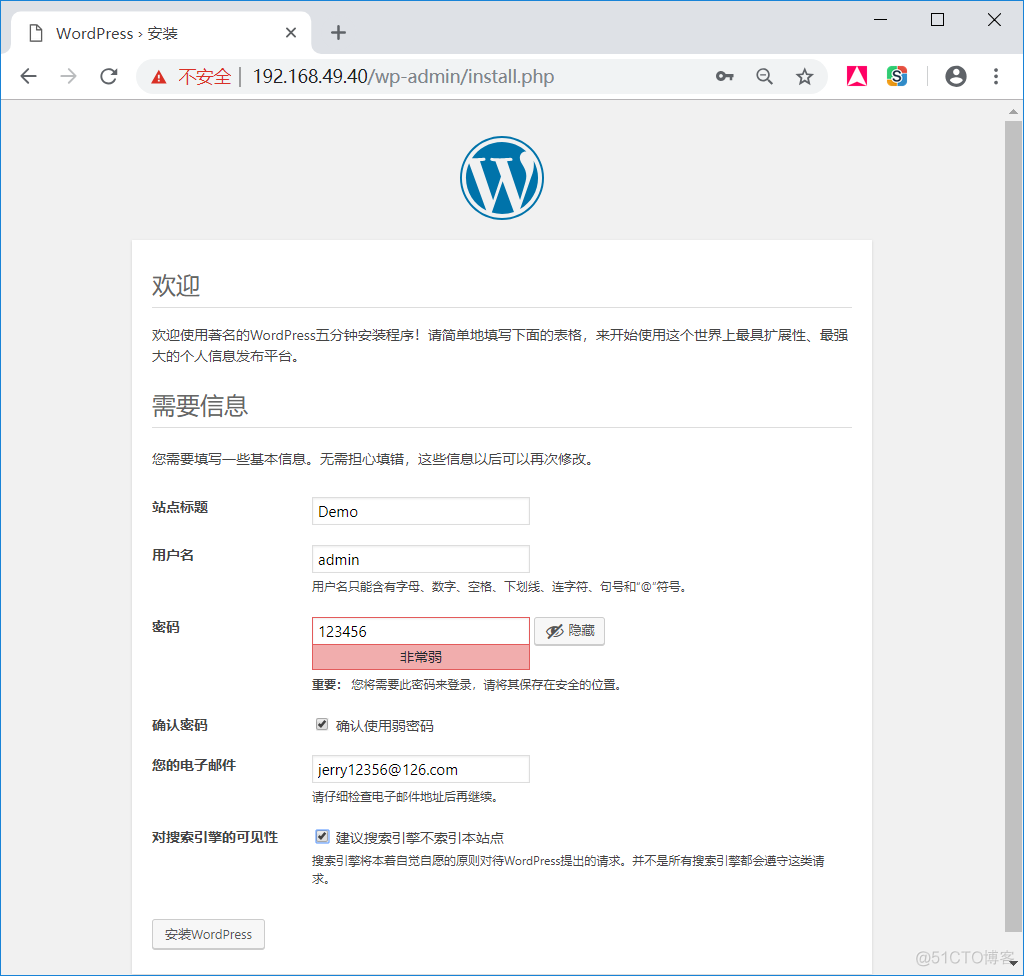Click the 安装WordPress button
The image size is (1024, 976).
point(208,934)
